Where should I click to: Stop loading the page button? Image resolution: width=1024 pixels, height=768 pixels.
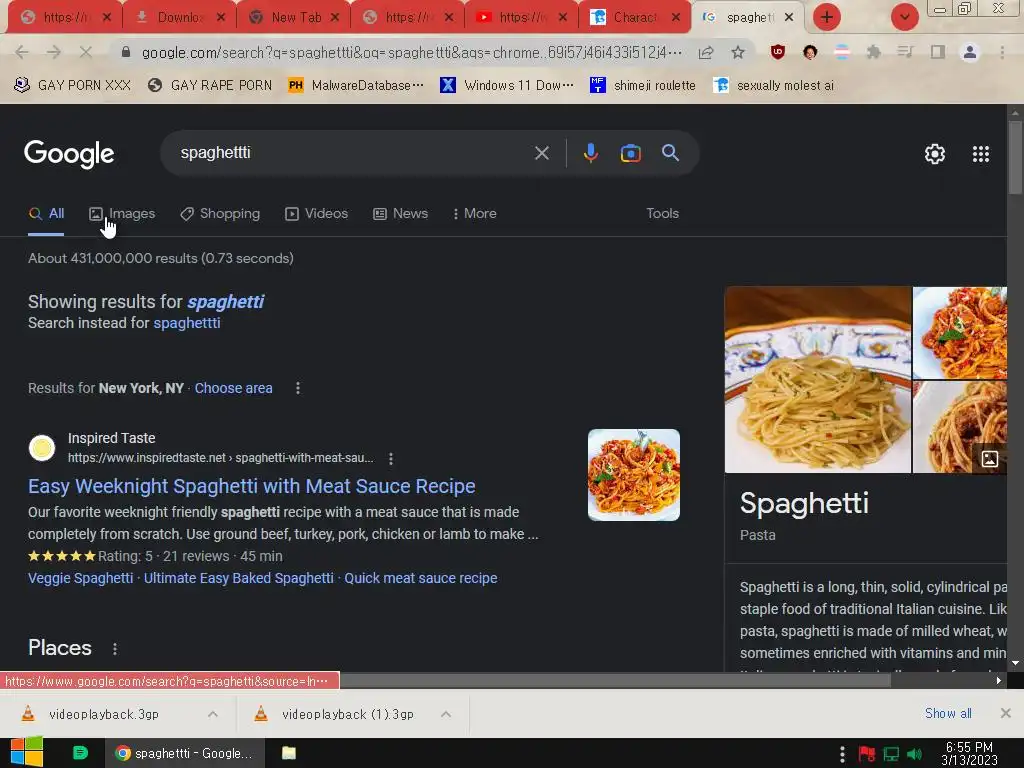click(x=86, y=52)
